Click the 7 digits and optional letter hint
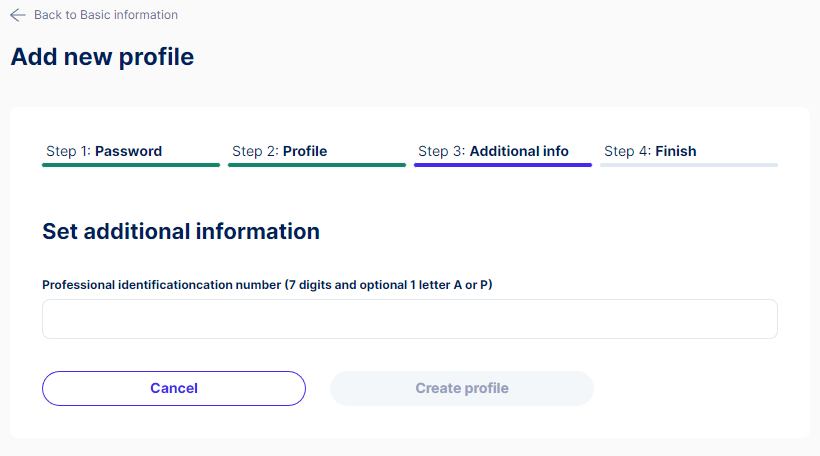820x456 pixels. pyautogui.click(x=389, y=285)
